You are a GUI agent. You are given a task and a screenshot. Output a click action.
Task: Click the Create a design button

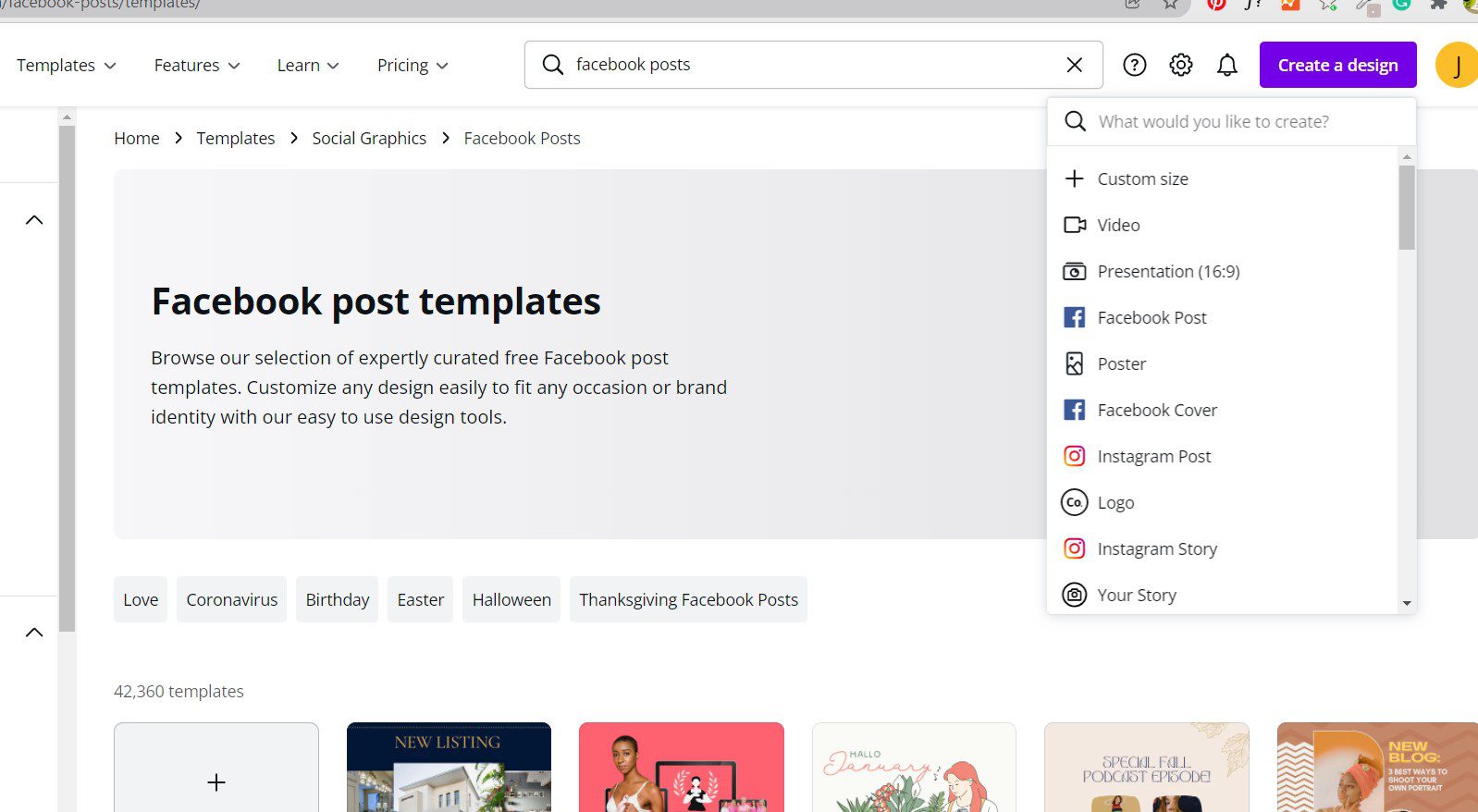1337,65
